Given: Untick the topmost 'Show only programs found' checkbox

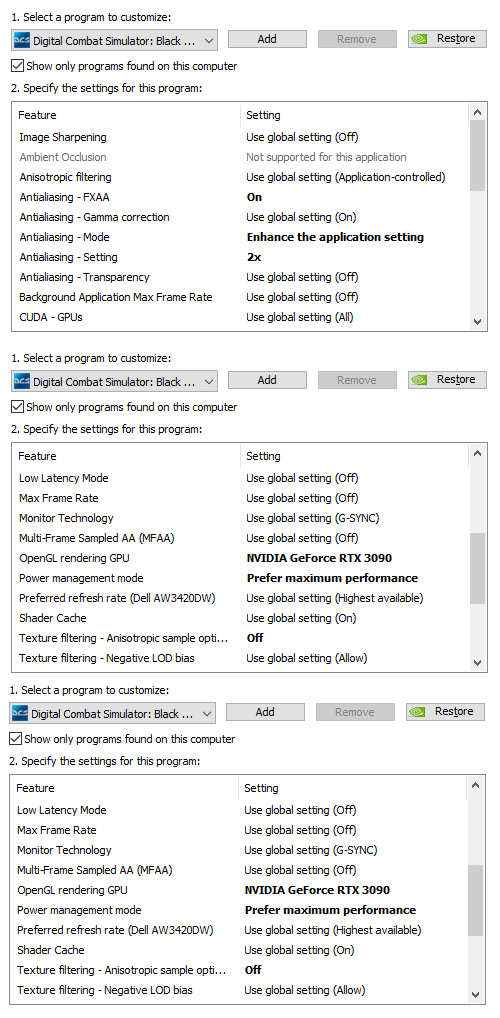Looking at the screenshot, I should [18, 66].
